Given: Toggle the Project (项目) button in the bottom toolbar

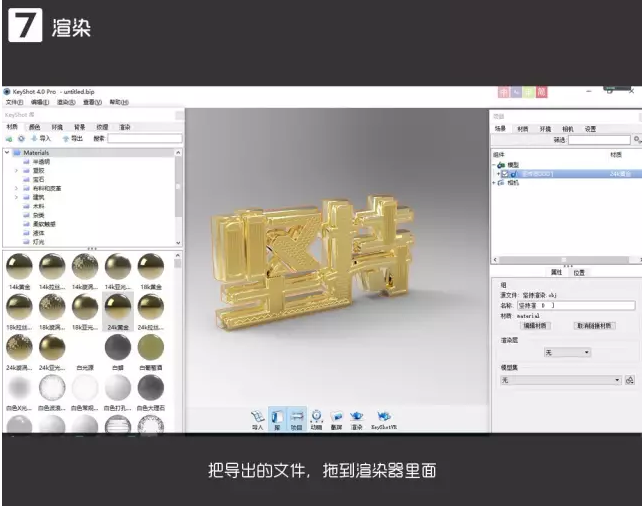Looking at the screenshot, I should 296,420.
